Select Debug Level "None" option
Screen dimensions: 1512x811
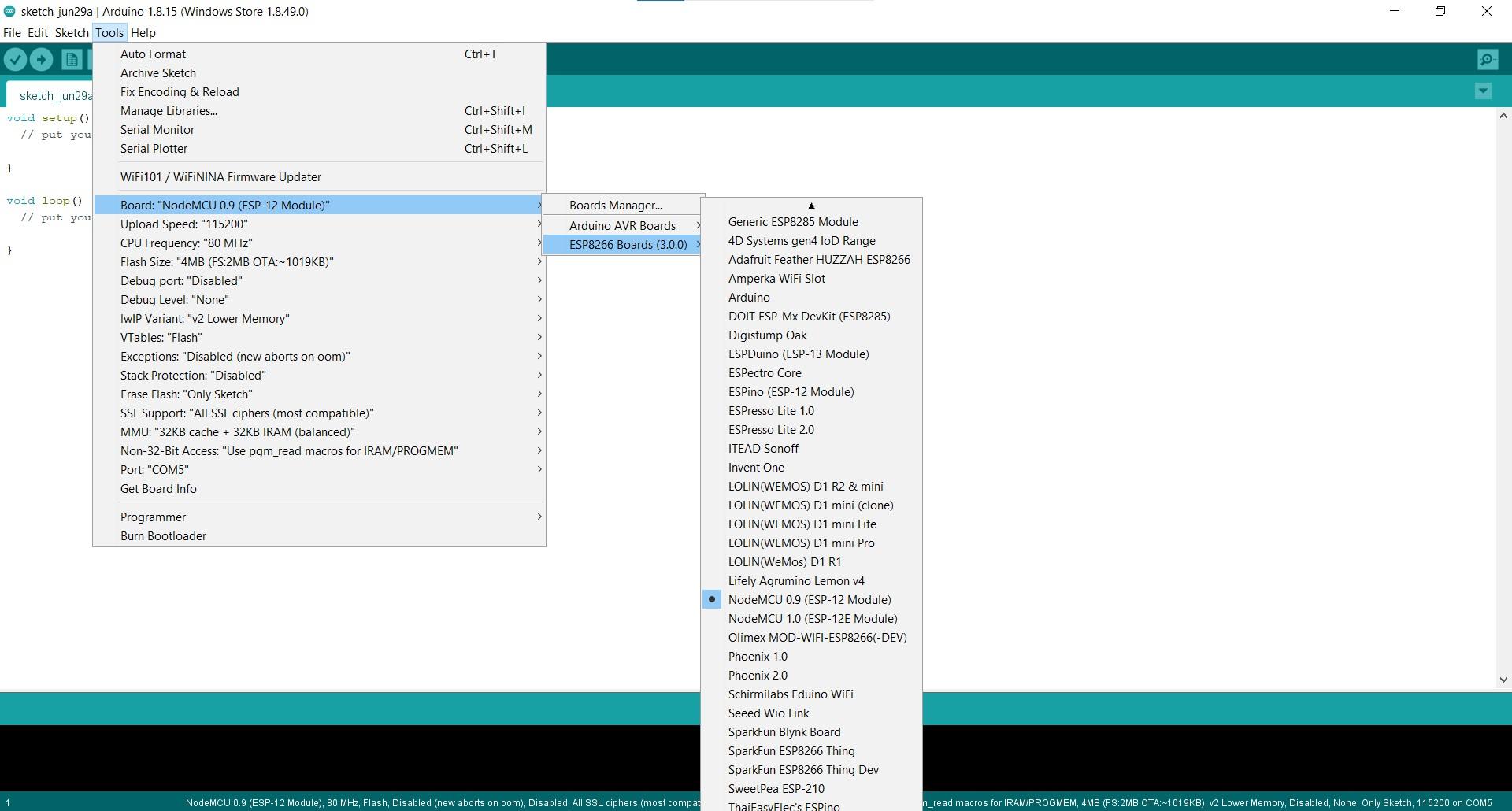[319, 300]
